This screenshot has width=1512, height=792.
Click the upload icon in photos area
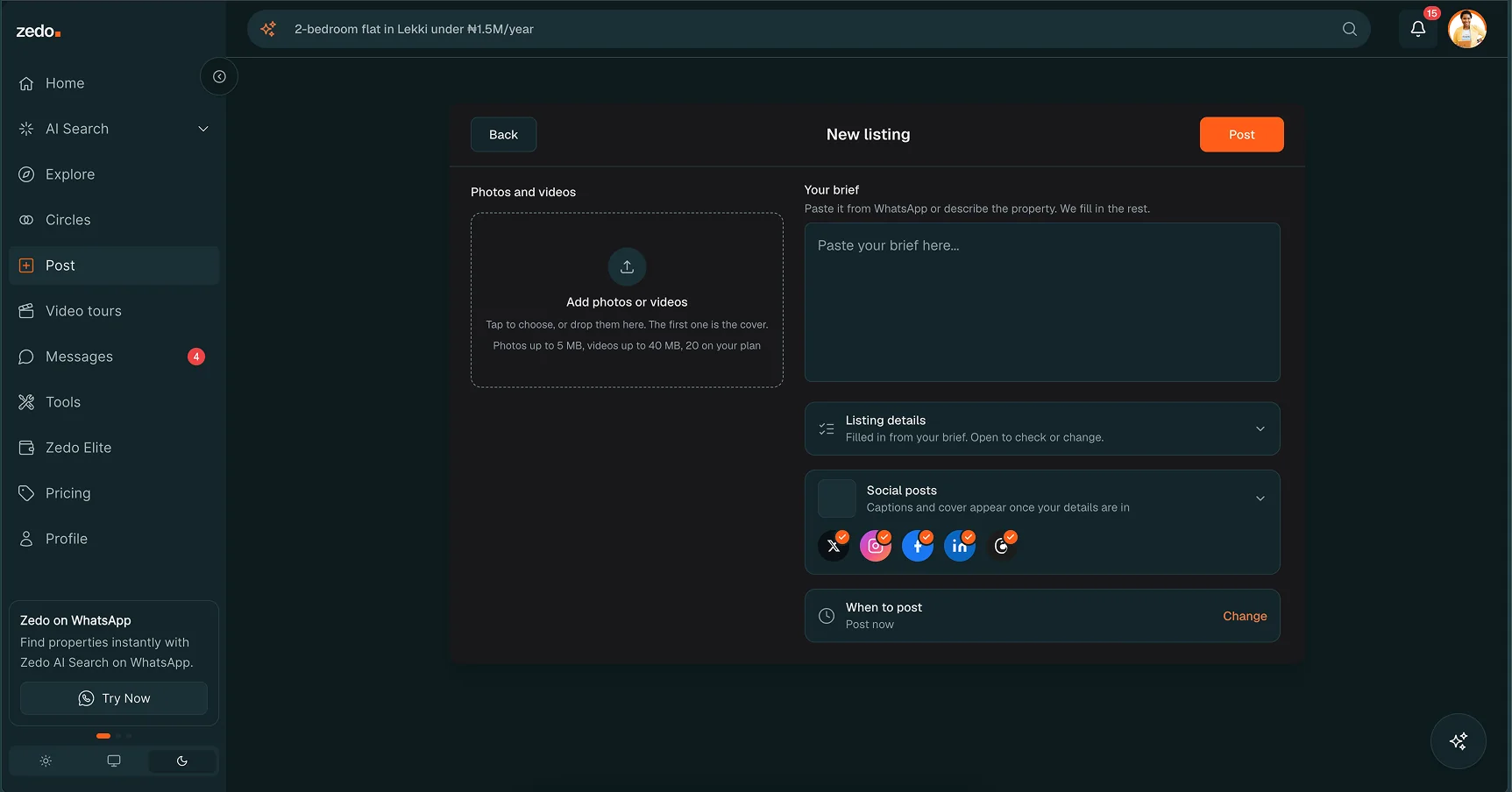(x=627, y=266)
